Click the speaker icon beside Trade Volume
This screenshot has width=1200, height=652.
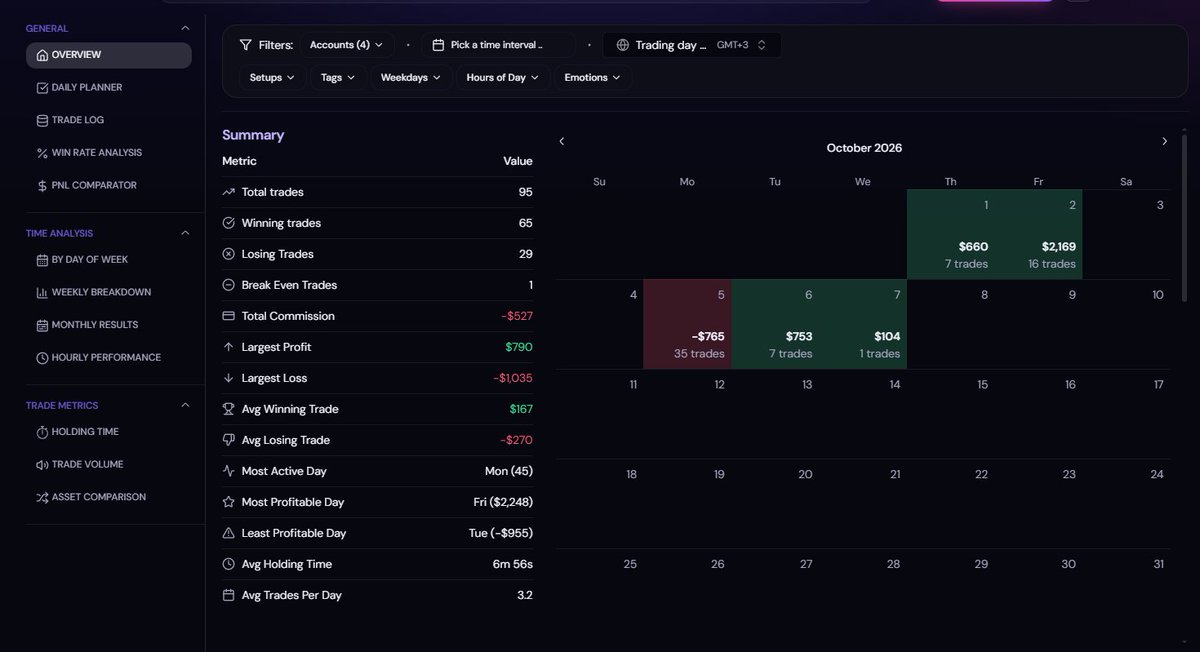point(42,464)
